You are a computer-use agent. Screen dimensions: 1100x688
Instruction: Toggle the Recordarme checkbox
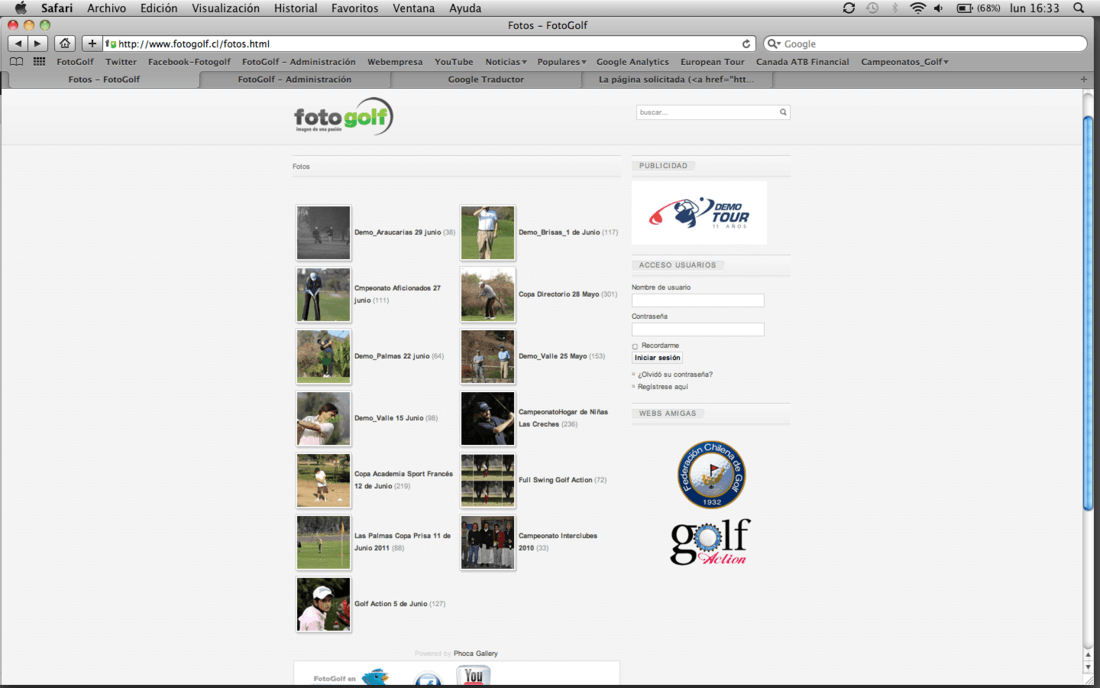coord(635,346)
